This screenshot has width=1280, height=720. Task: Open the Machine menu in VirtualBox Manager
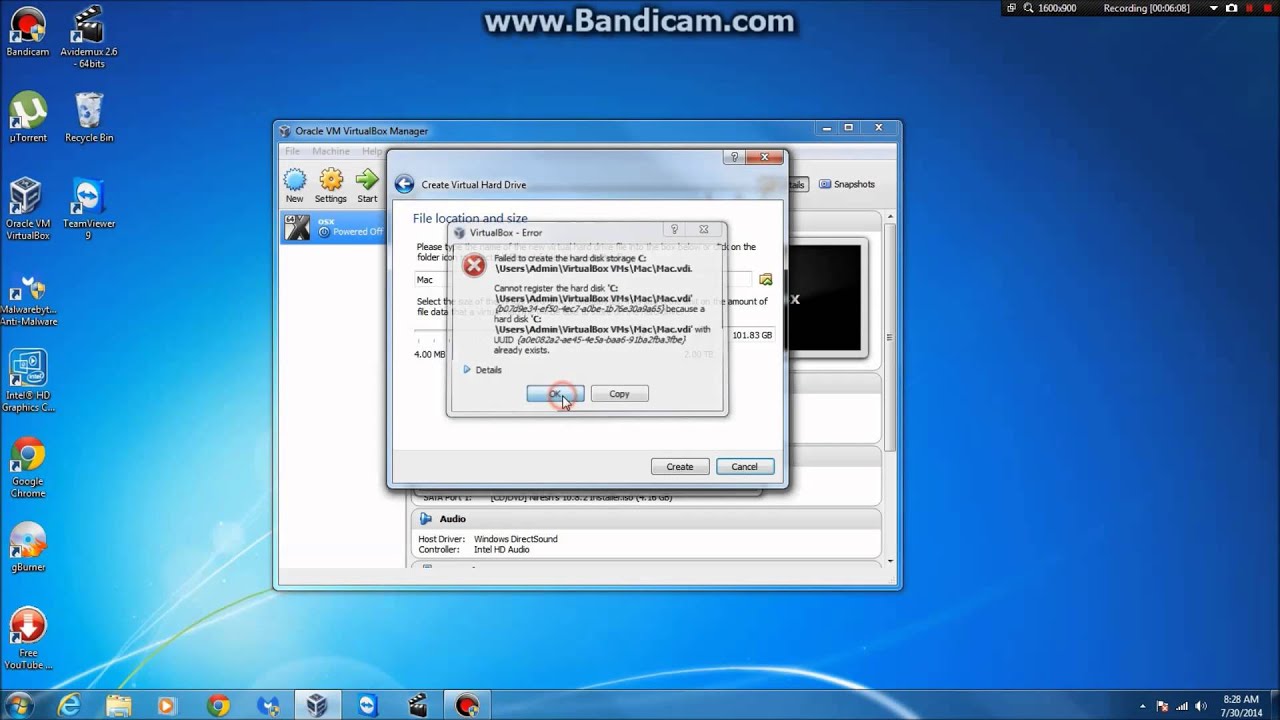[331, 151]
